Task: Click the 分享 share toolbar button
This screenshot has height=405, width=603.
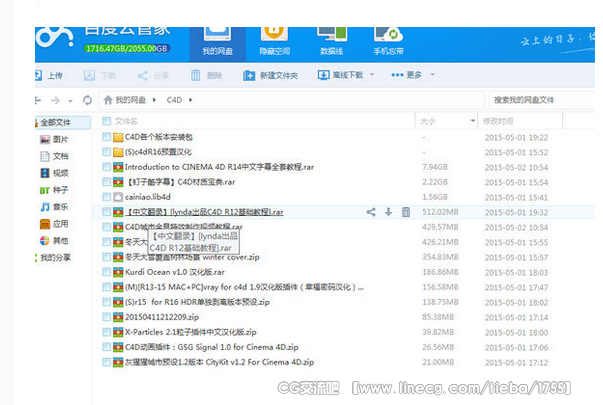Action: [153, 75]
